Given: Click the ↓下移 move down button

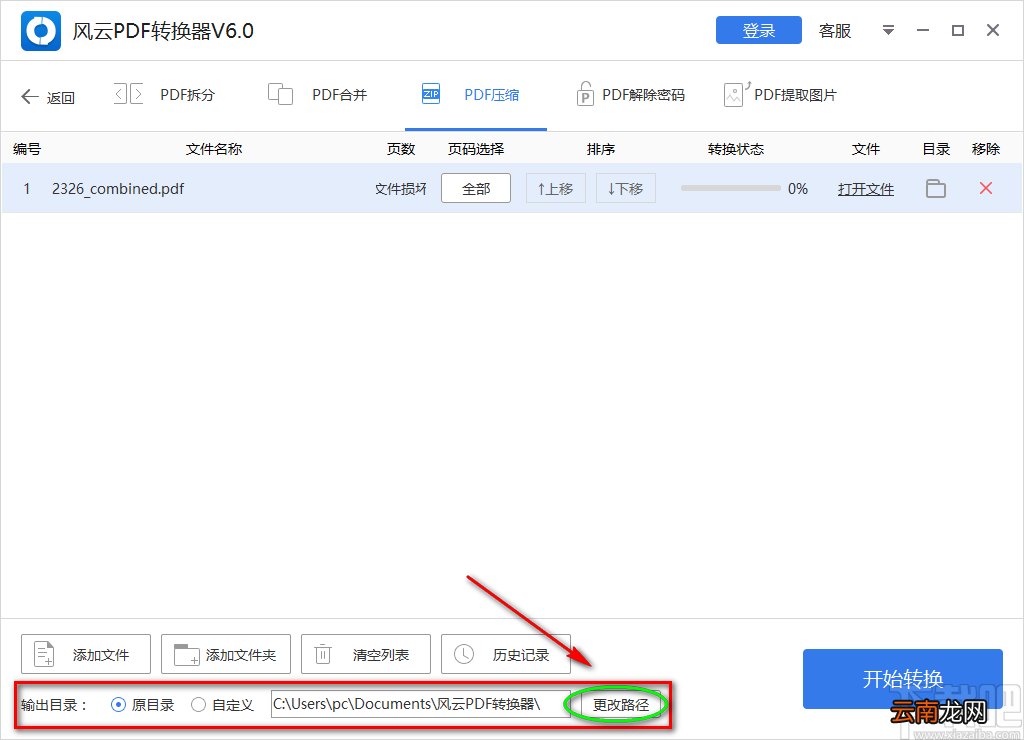Looking at the screenshot, I should click(626, 189).
